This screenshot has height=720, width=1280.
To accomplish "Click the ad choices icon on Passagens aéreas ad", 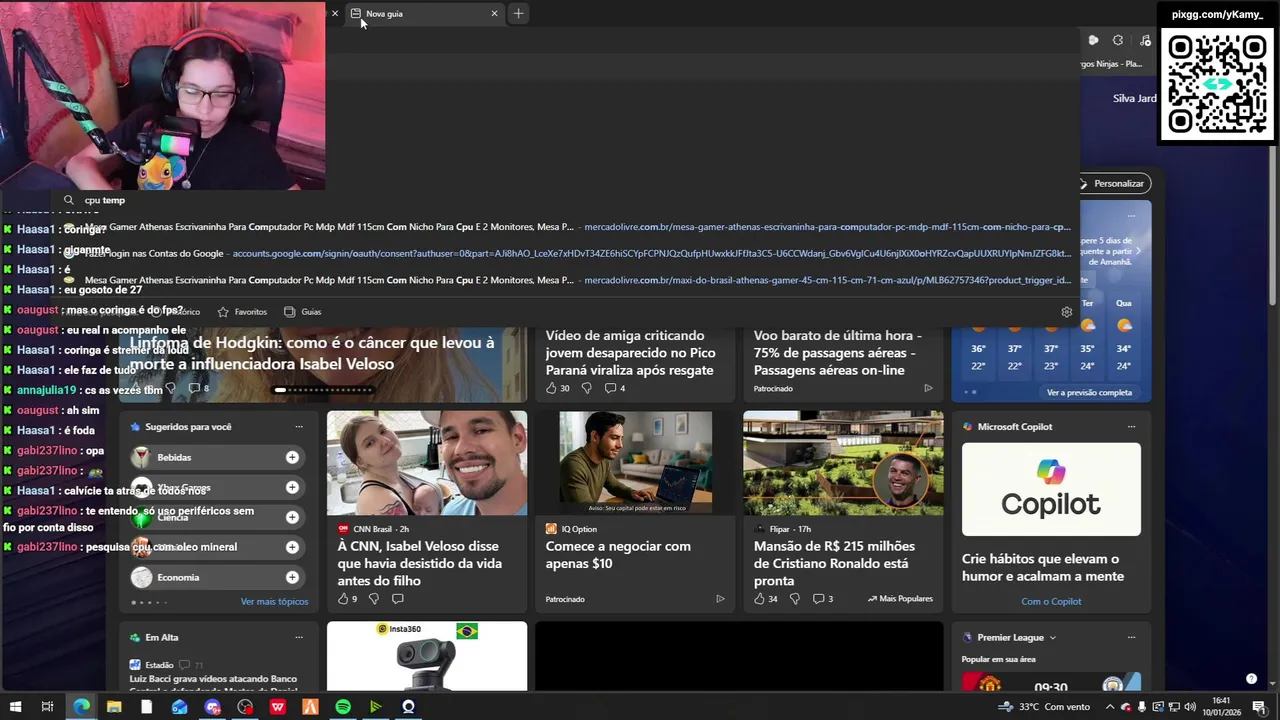I will pyautogui.click(x=928, y=388).
